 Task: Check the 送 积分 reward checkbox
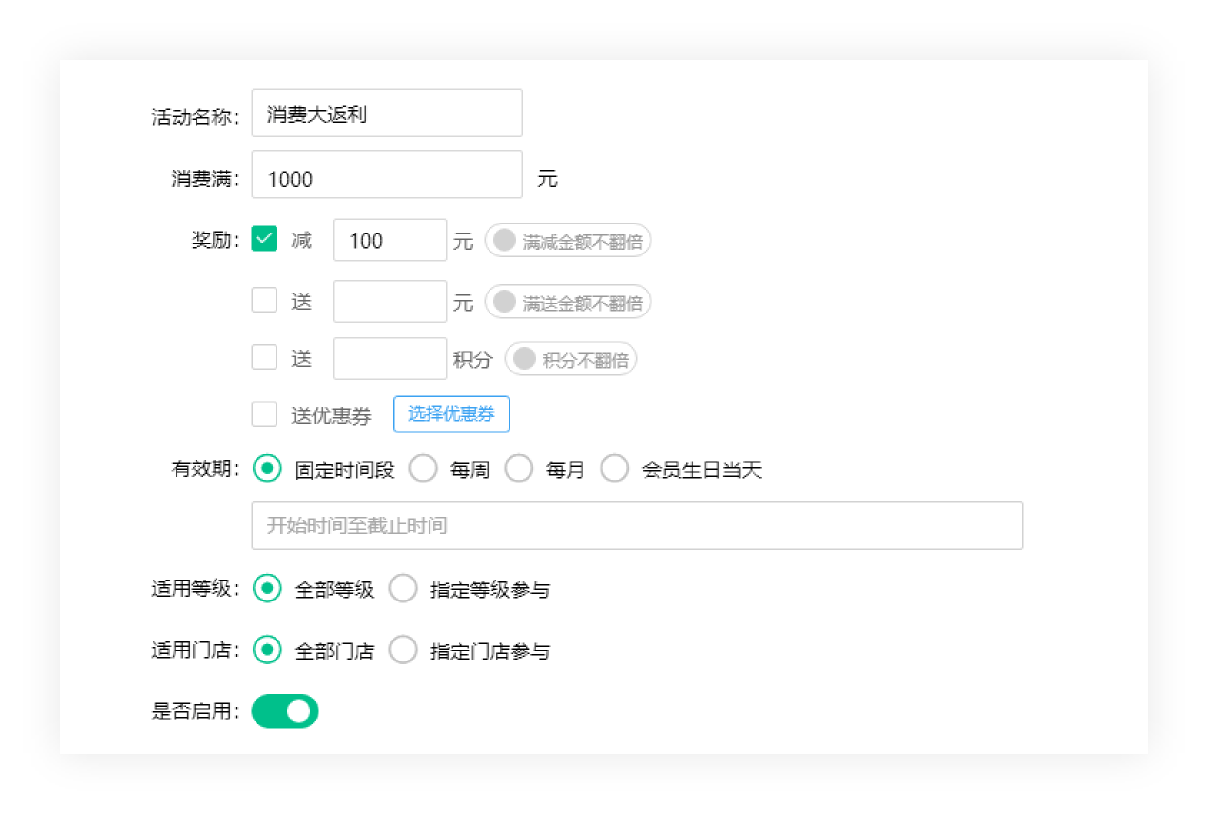pyautogui.click(x=264, y=358)
